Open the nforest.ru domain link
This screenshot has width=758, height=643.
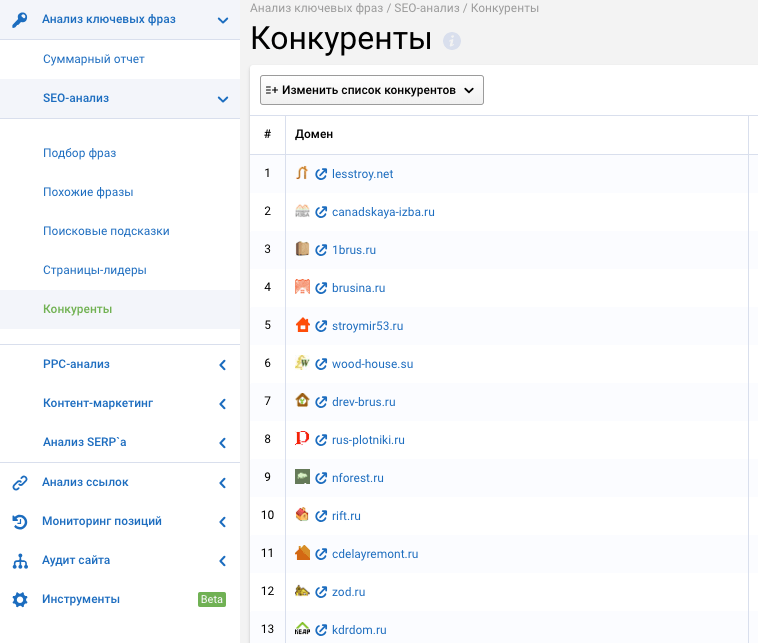click(x=358, y=478)
